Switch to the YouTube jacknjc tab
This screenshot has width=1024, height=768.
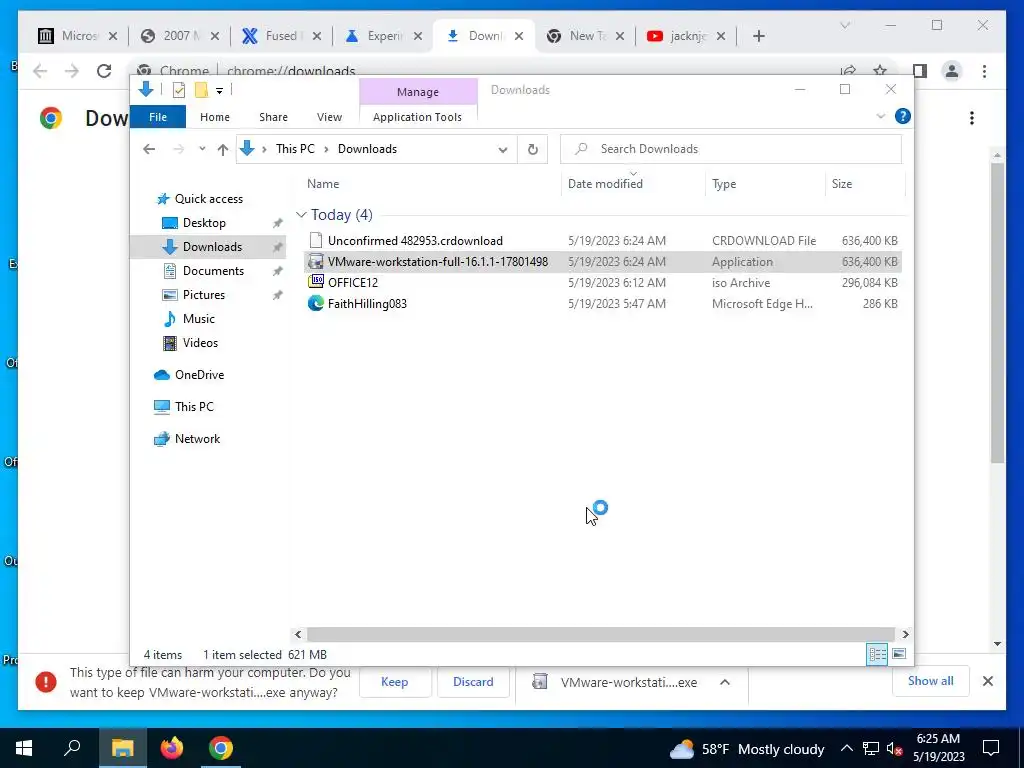686,36
